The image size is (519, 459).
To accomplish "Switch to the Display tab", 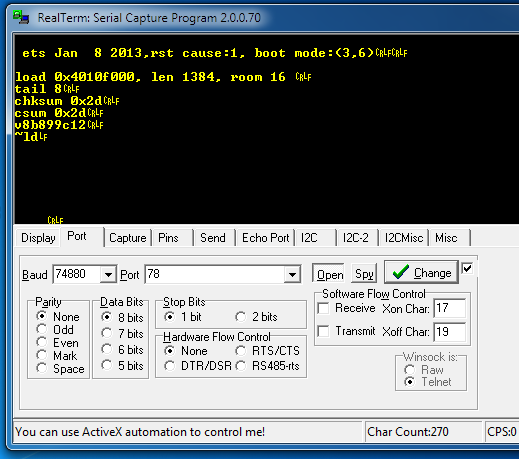I will [x=38, y=238].
